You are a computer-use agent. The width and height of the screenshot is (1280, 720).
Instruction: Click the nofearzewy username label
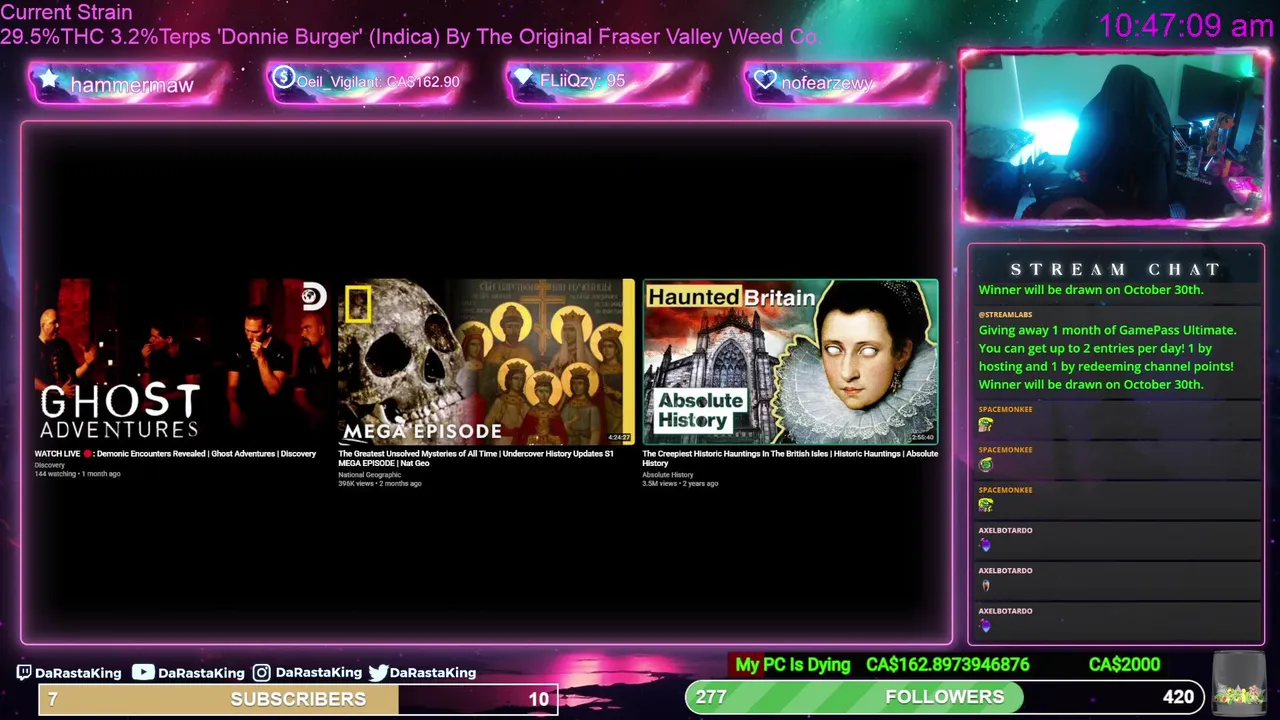coord(827,83)
